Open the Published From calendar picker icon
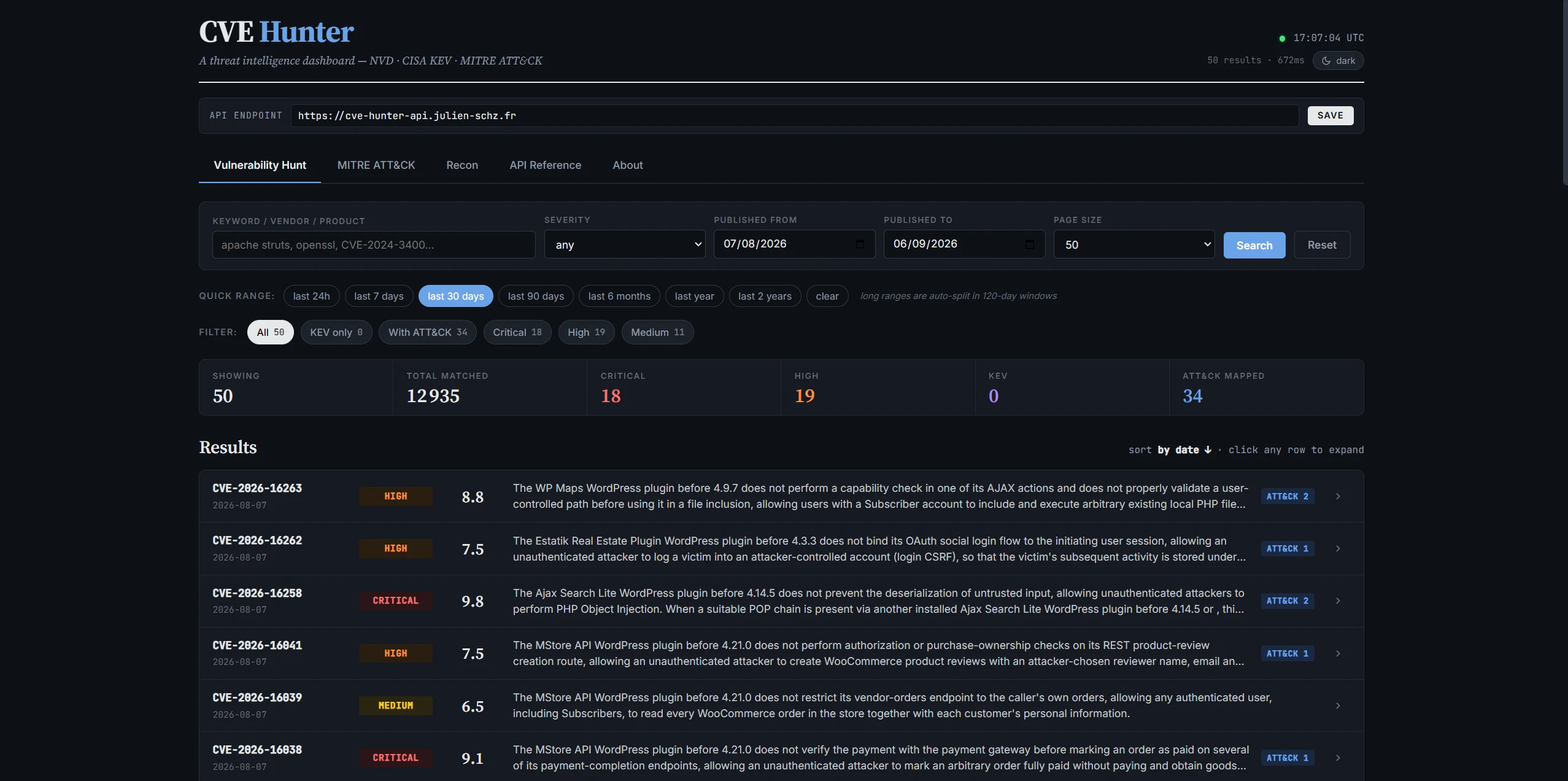The height and width of the screenshot is (781, 1568). [860, 244]
